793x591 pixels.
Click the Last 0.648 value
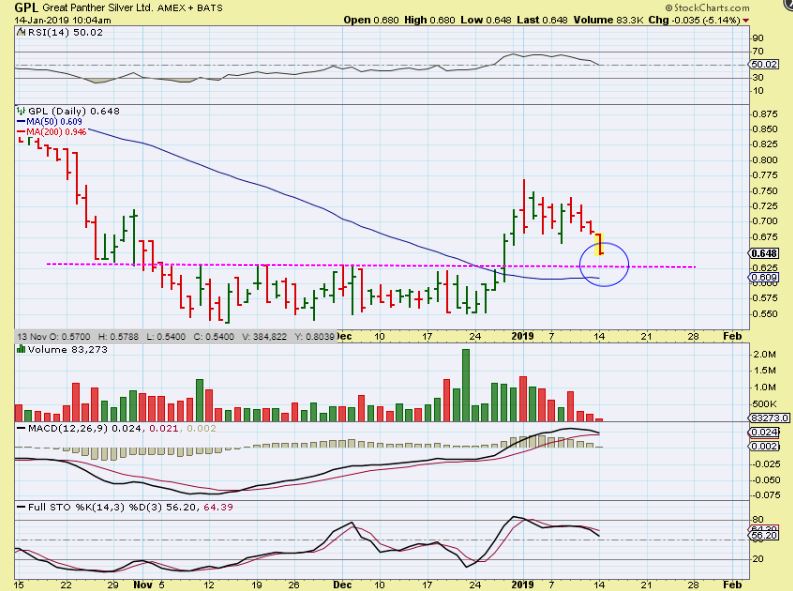tap(543, 20)
